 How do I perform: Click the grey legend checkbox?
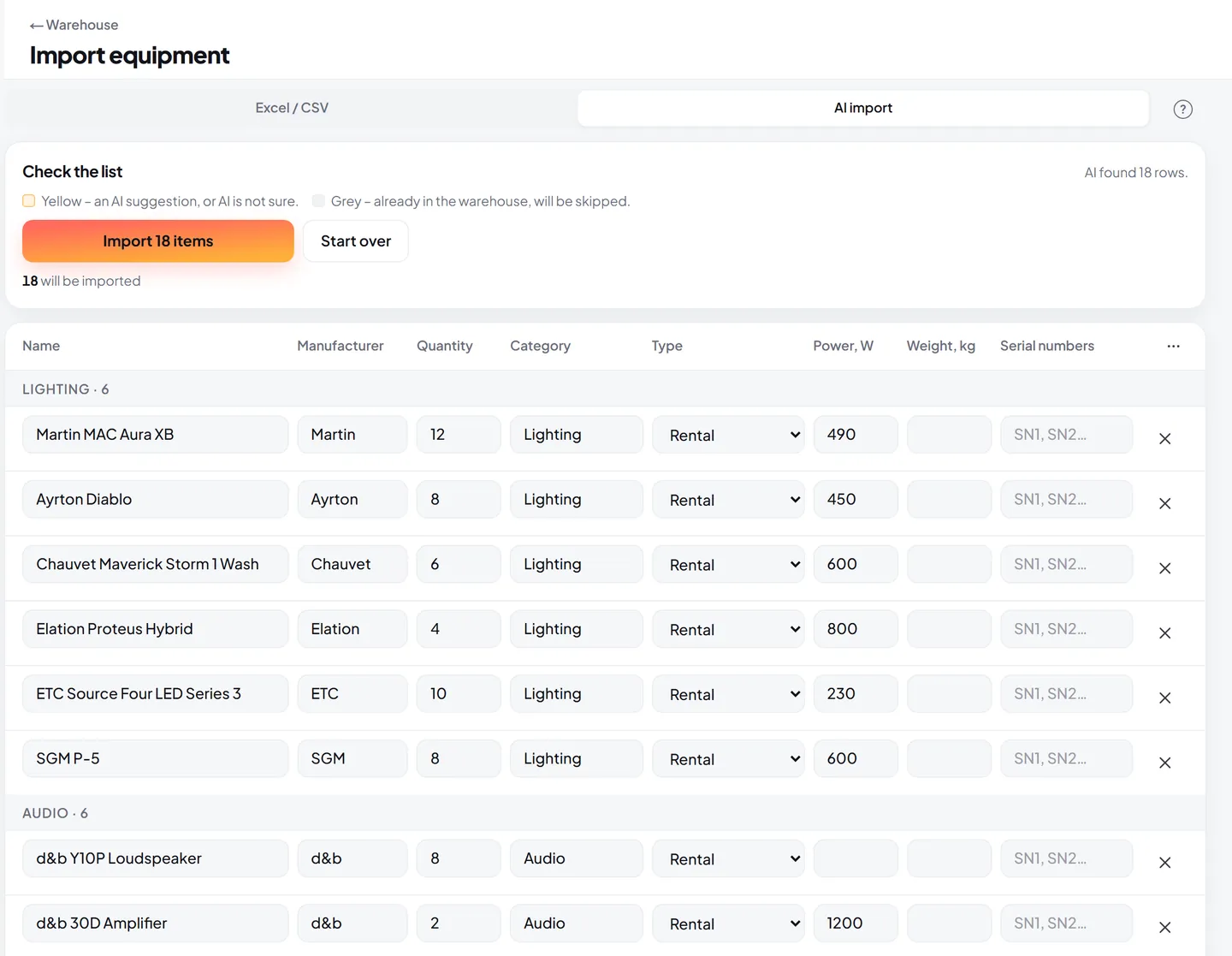coord(318,201)
